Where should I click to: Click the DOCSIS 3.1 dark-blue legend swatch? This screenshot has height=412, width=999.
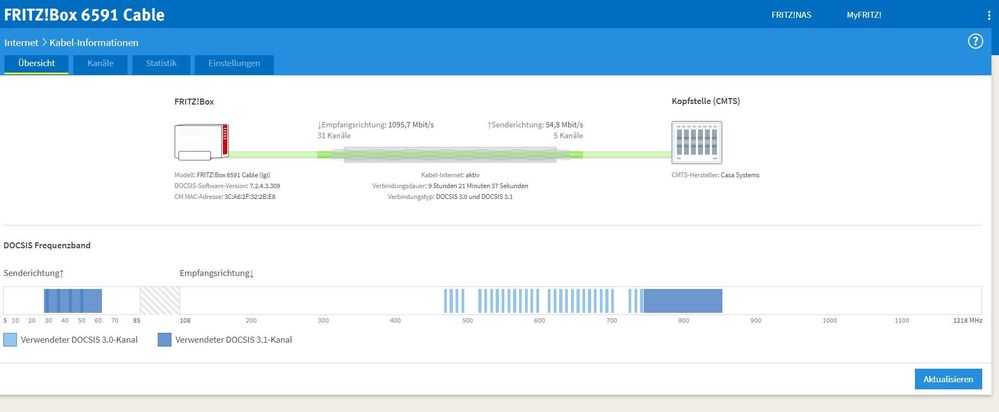tap(164, 340)
